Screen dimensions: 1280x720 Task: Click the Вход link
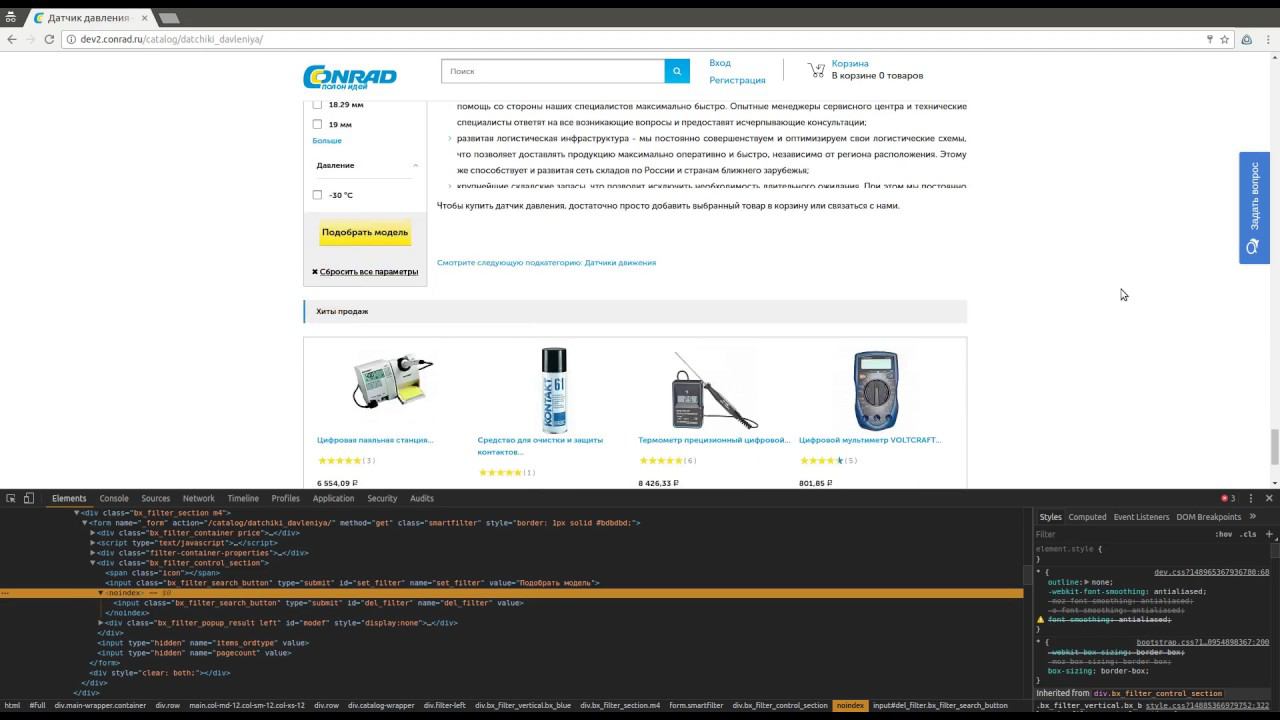[x=720, y=63]
